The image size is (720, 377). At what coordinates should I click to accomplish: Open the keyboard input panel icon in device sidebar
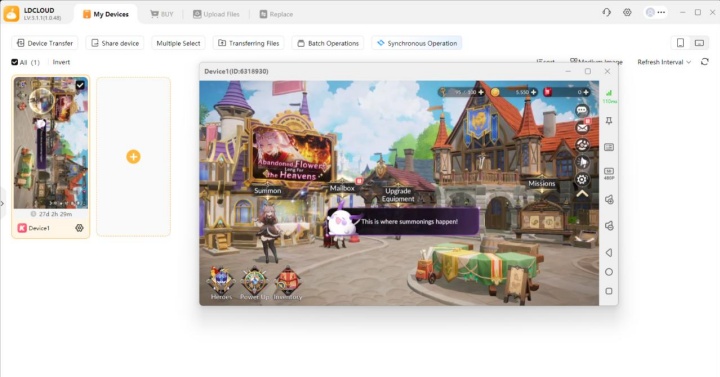pyautogui.click(x=609, y=147)
